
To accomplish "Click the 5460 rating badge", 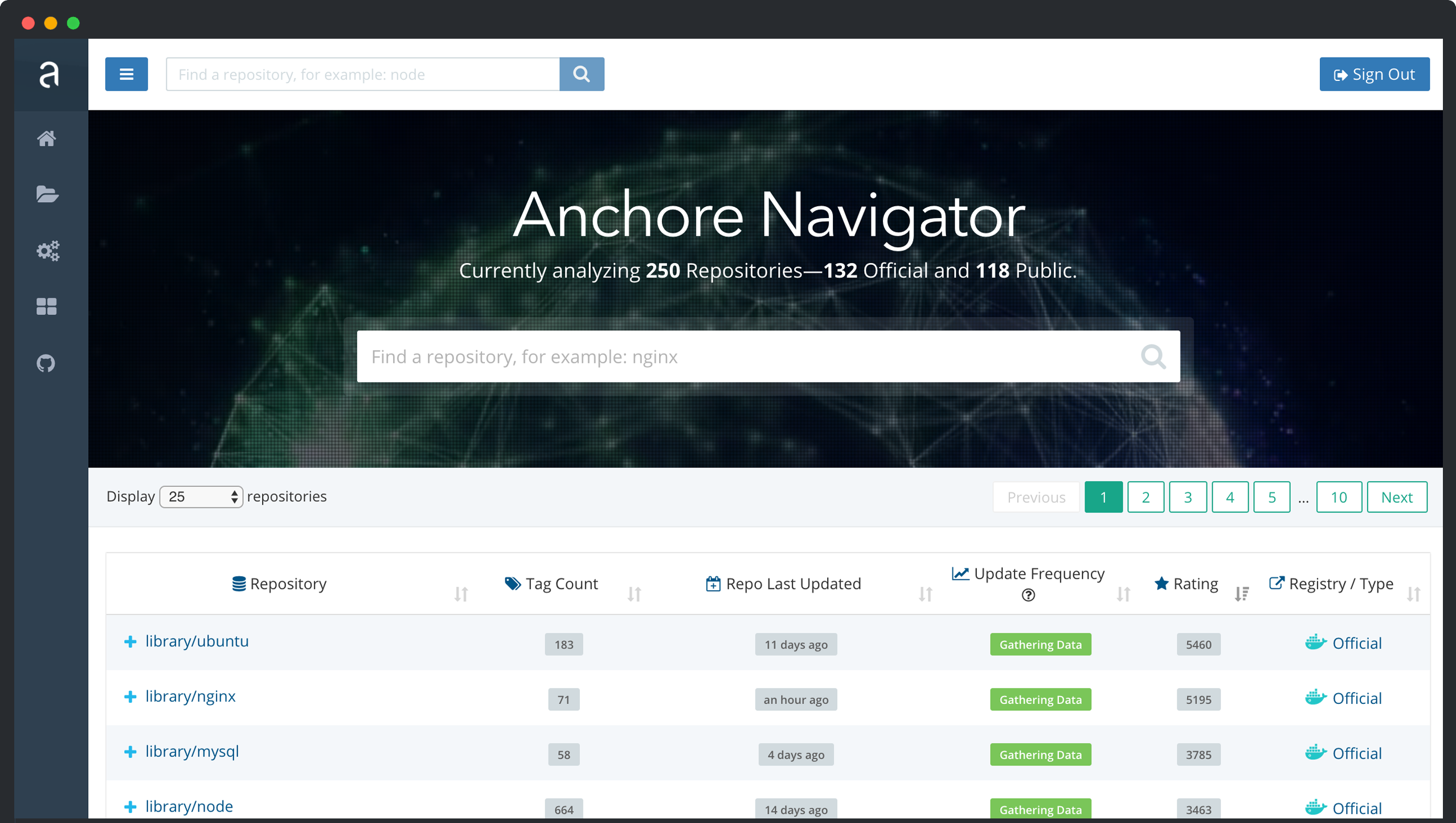I will [x=1199, y=645].
